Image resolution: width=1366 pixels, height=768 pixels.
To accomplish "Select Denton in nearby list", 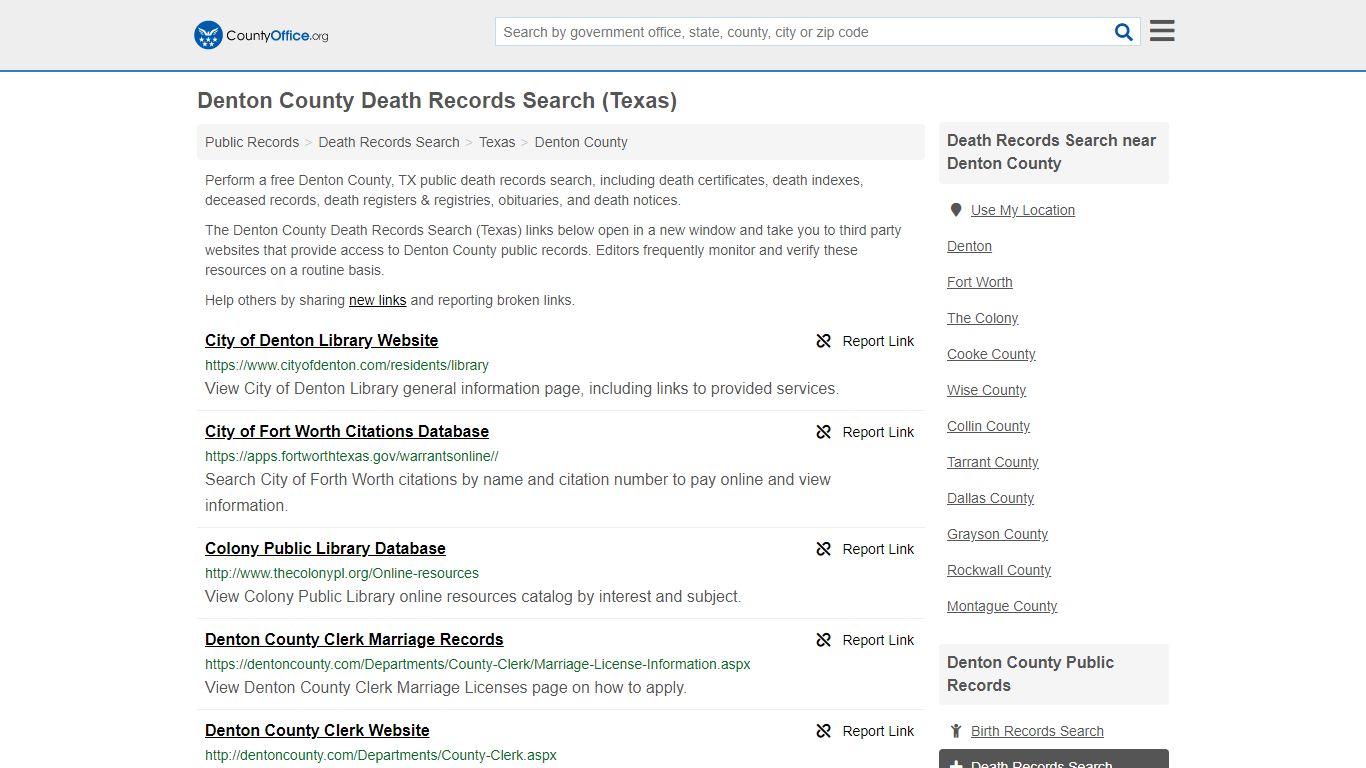I will tap(970, 246).
